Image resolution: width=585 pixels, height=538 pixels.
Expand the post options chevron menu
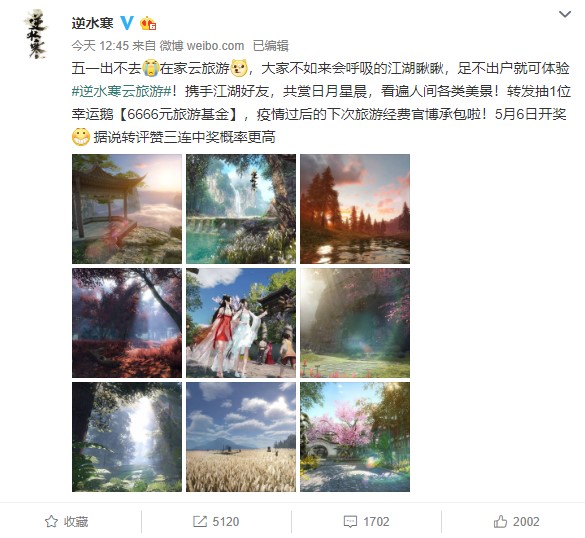565,15
